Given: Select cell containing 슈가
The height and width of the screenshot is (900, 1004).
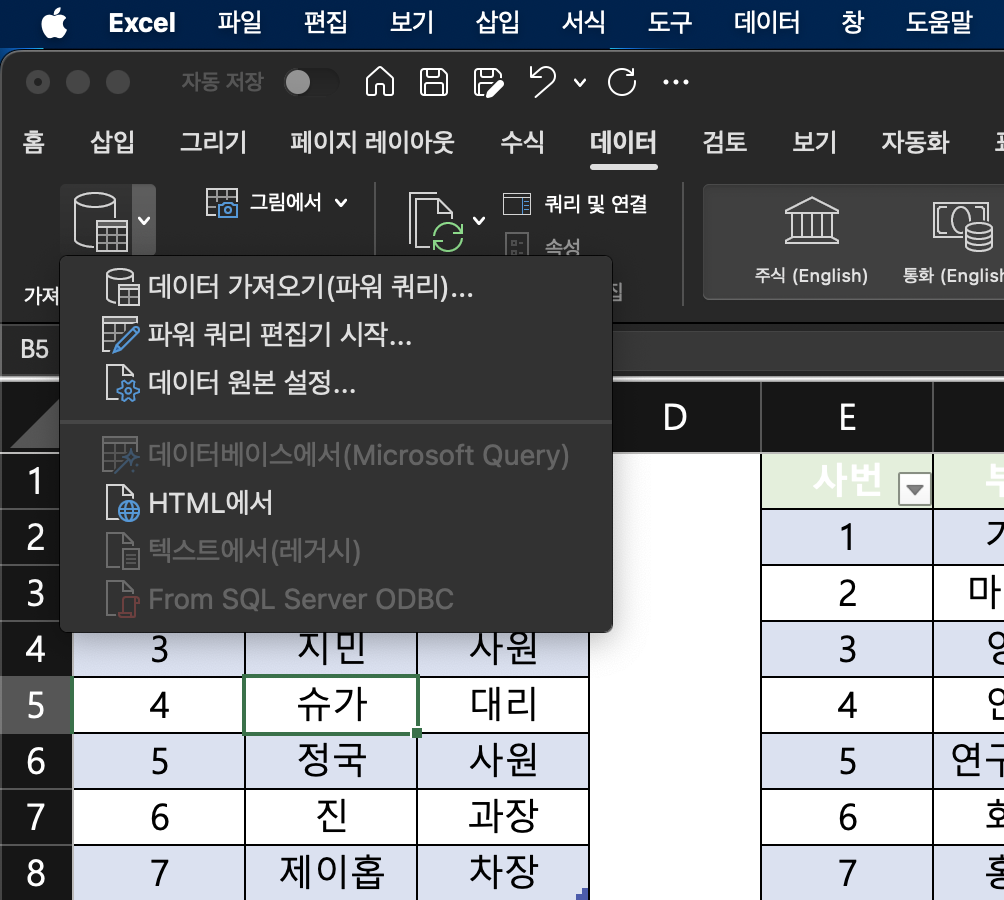Looking at the screenshot, I should tap(331, 705).
